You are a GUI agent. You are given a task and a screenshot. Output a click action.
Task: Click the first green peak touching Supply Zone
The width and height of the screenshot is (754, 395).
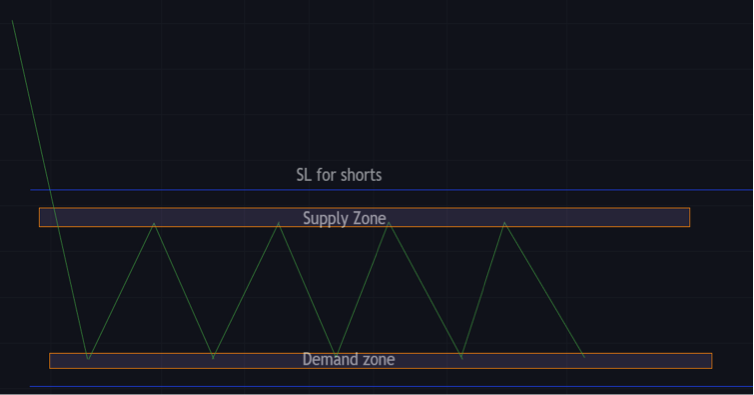154,224
